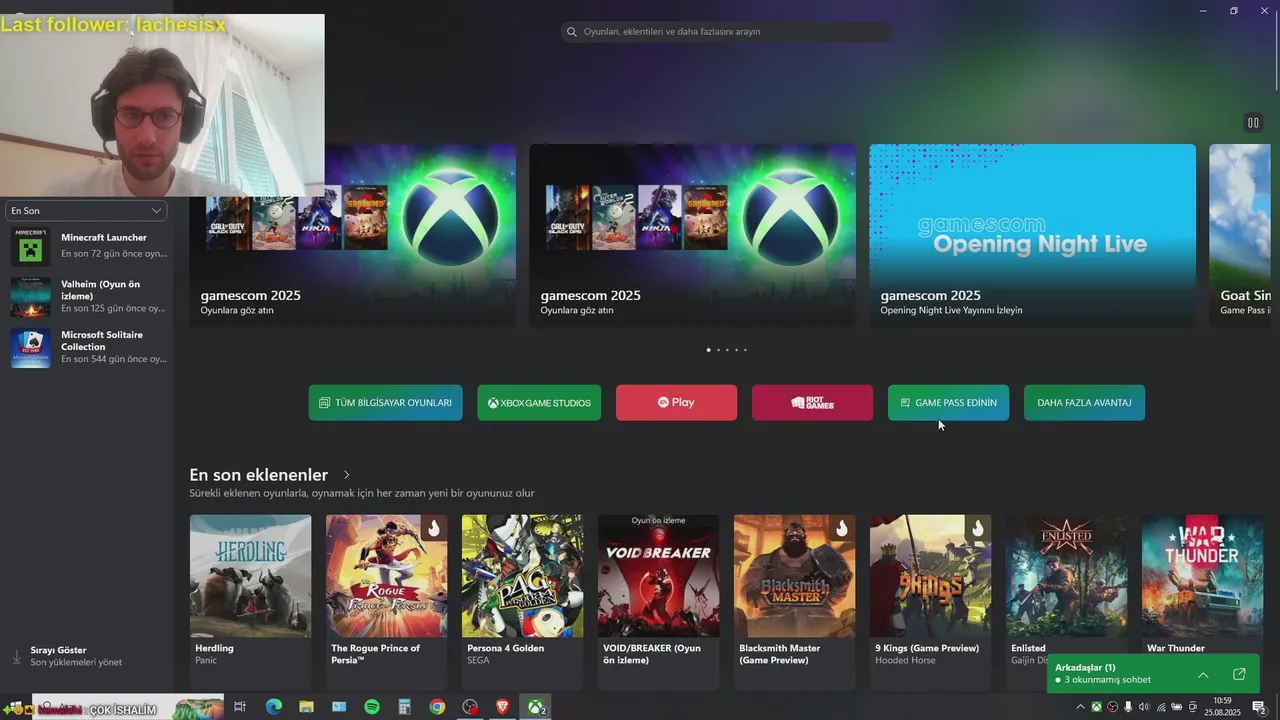Focus the game search box
1280x720 pixels.
[x=726, y=32]
